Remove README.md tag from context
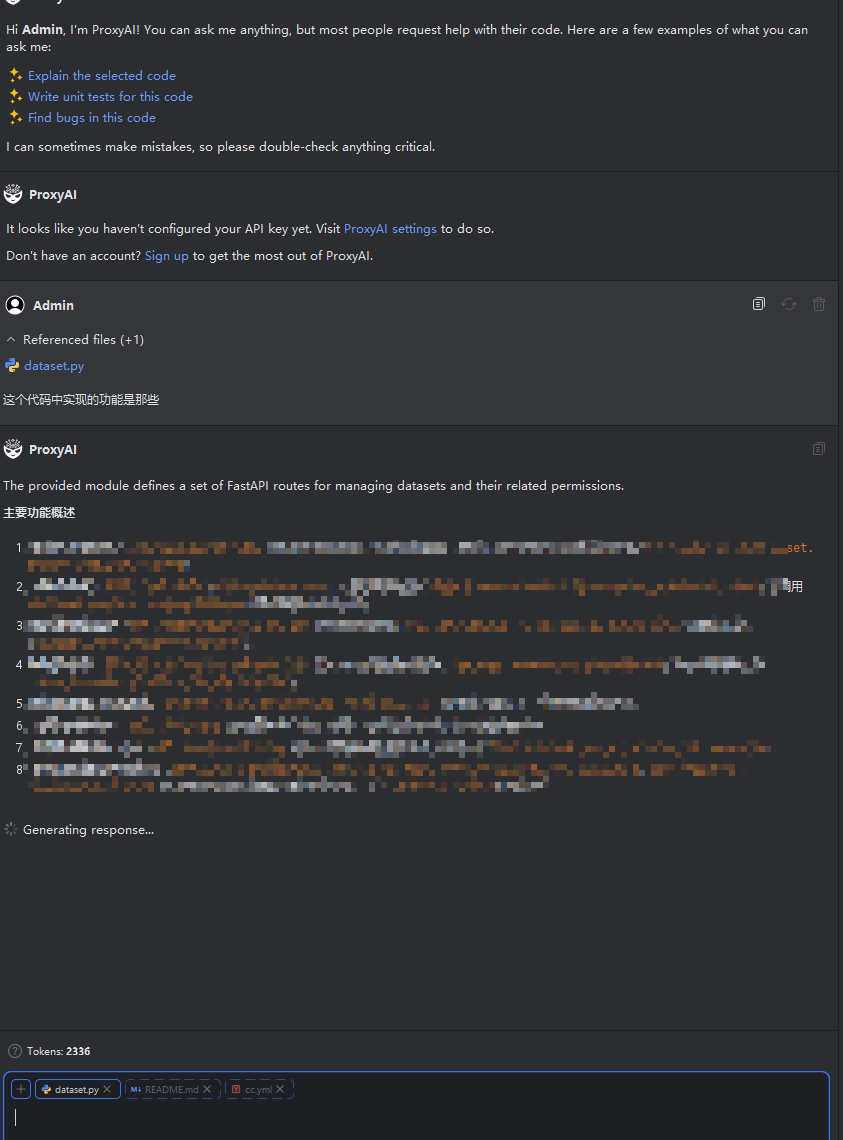 pyautogui.click(x=207, y=1089)
